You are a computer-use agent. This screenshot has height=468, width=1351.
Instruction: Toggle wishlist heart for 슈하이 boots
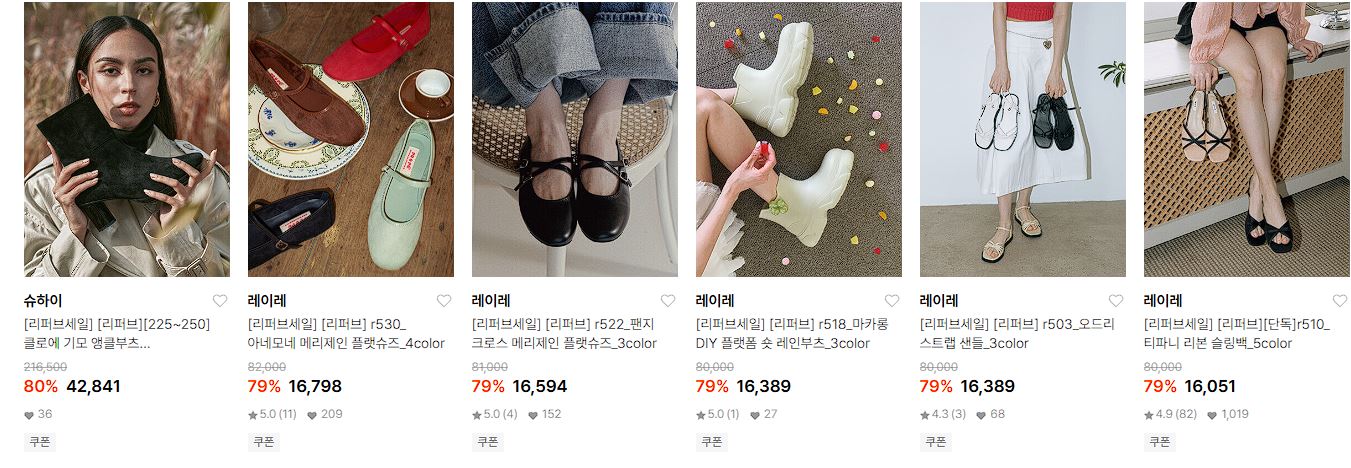pos(220,301)
